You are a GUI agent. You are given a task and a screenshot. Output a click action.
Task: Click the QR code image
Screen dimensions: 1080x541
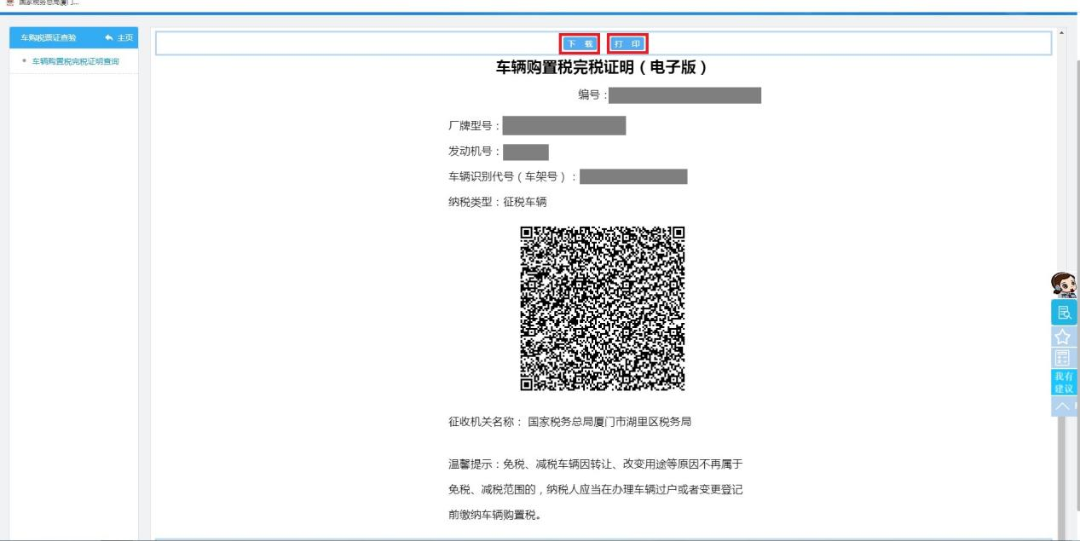[x=602, y=308]
